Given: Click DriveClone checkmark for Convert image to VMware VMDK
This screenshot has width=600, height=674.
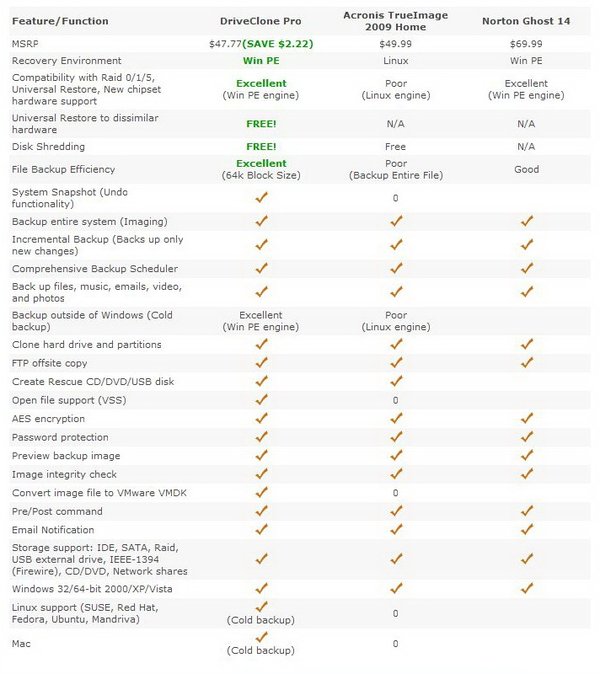Looking at the screenshot, I should (261, 492).
